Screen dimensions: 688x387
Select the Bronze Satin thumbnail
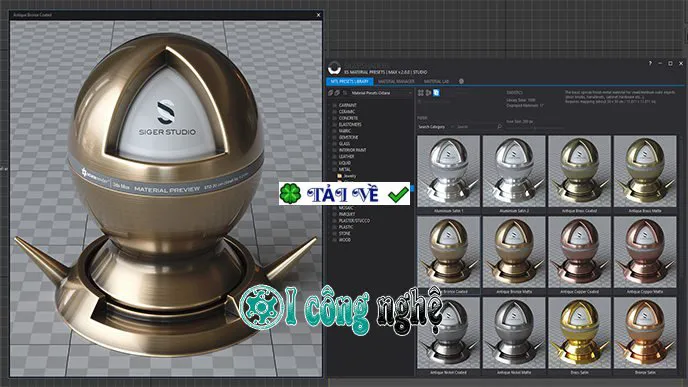[x=645, y=333]
